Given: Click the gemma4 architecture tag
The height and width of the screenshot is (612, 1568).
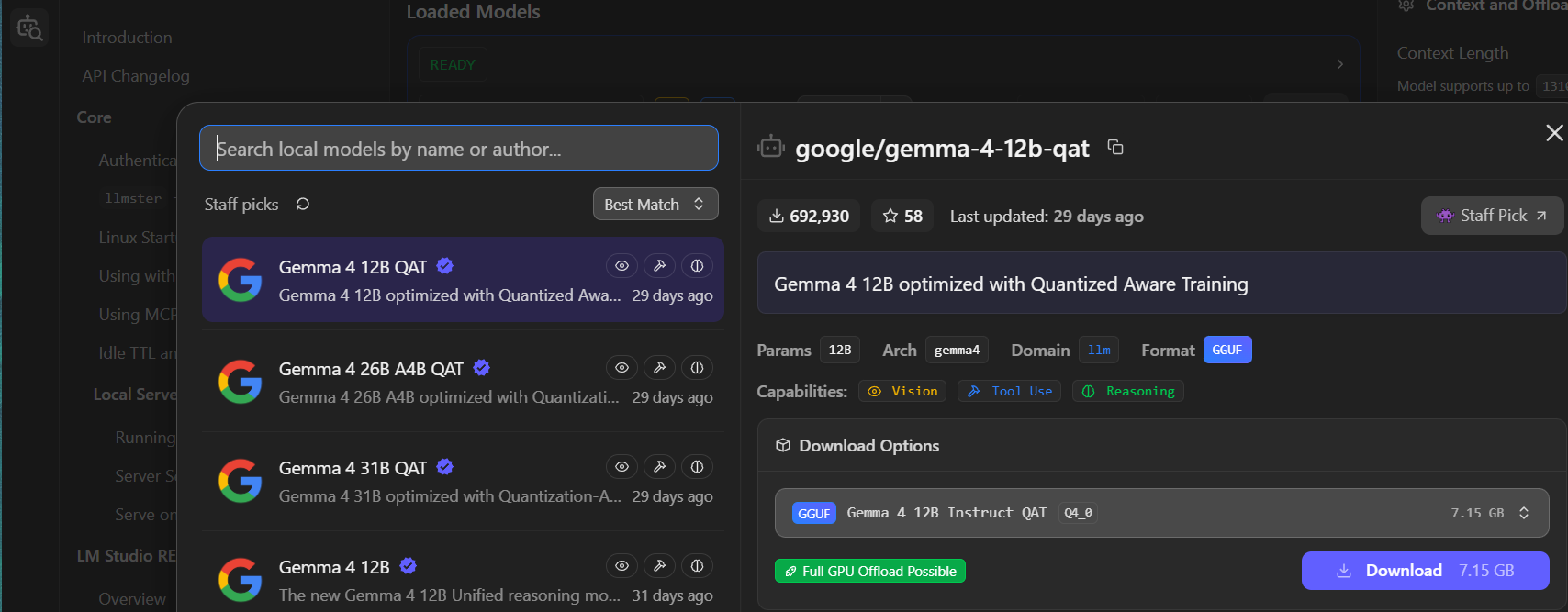Looking at the screenshot, I should pyautogui.click(x=957, y=350).
